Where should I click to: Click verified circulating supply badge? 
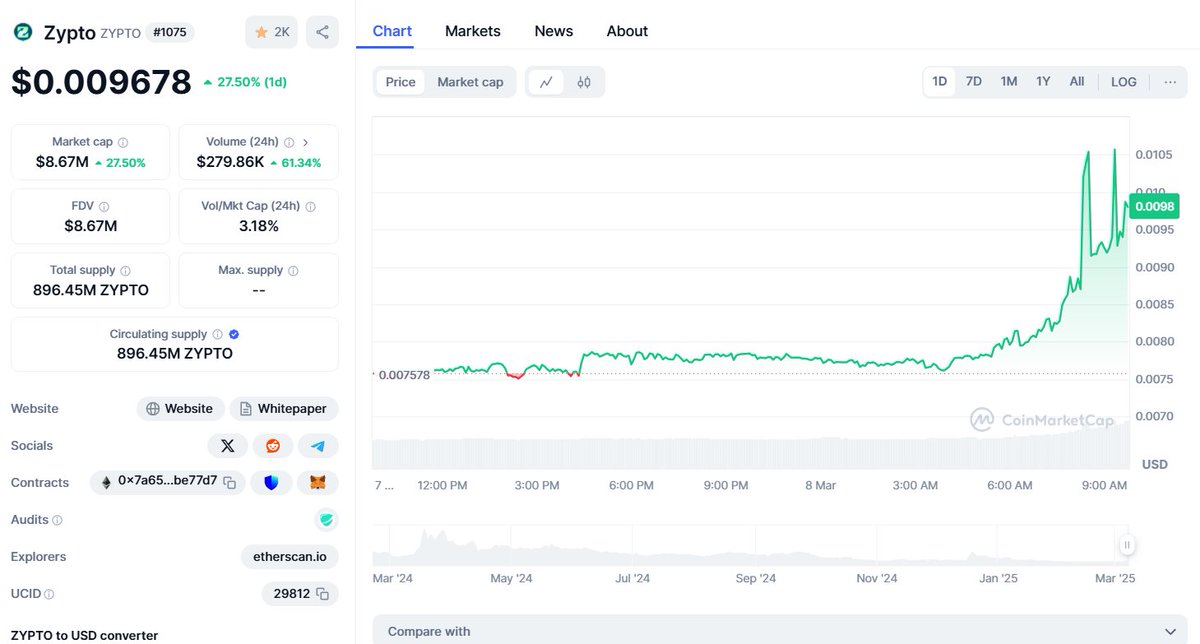tap(234, 335)
